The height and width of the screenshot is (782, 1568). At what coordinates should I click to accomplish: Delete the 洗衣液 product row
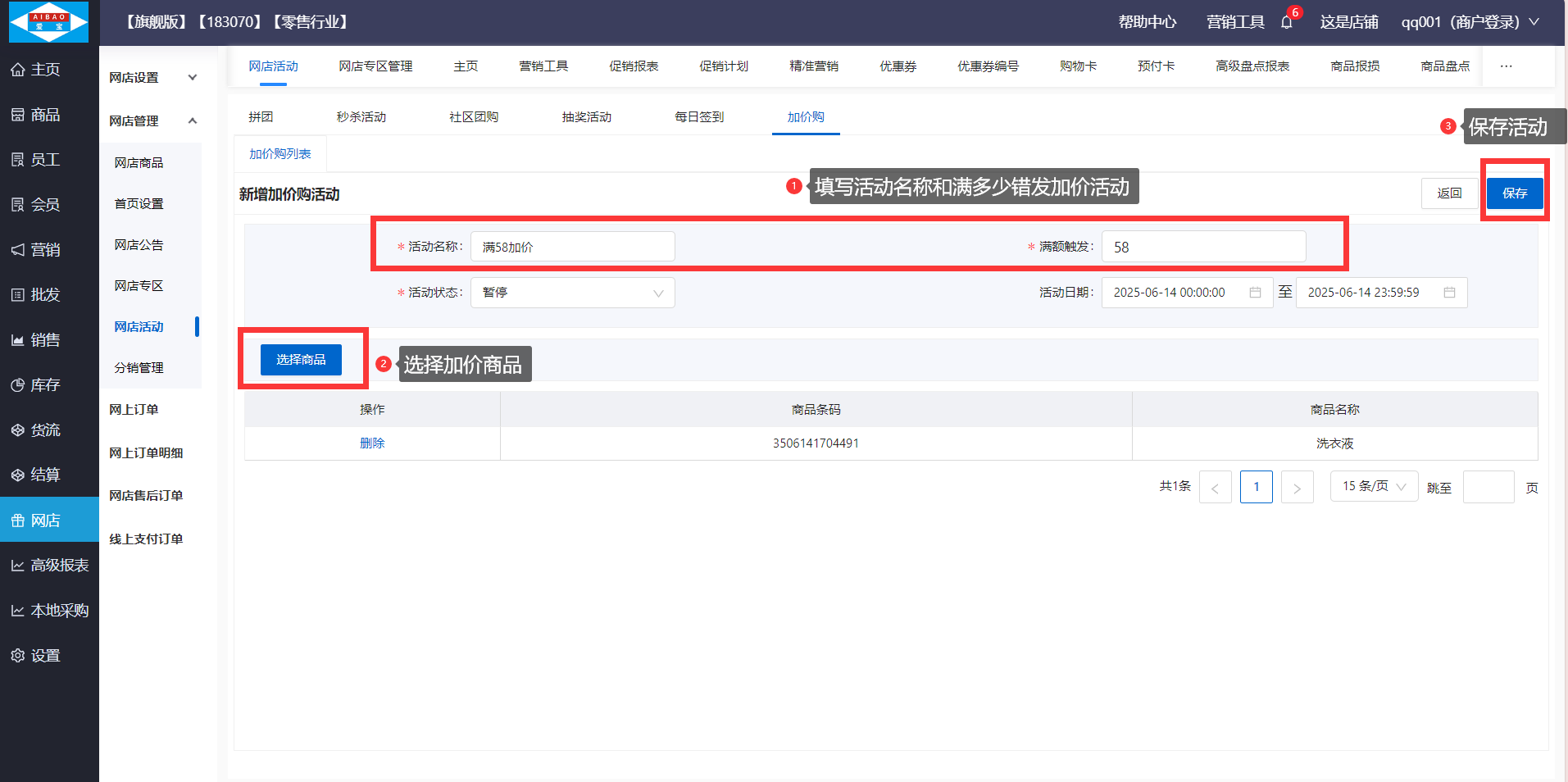372,443
